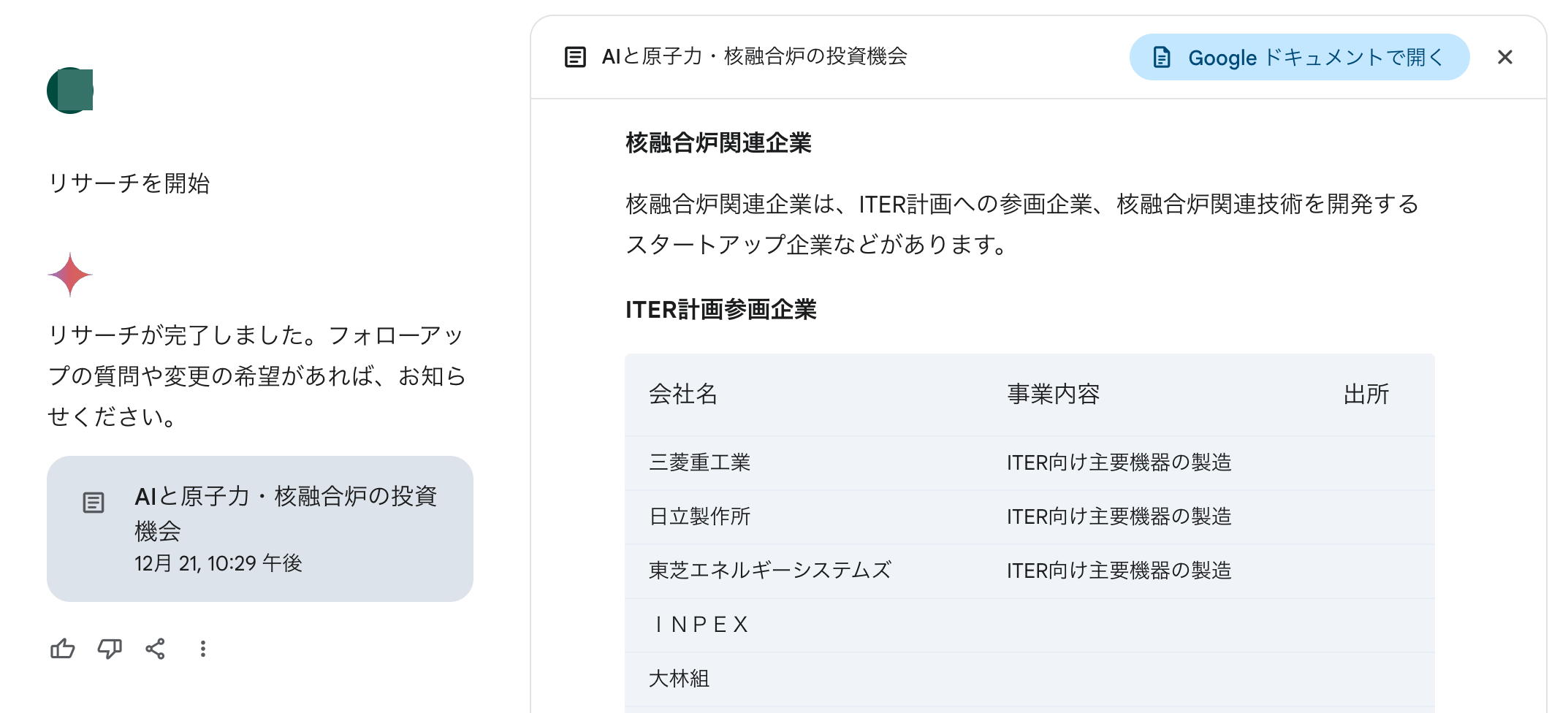Click the document icon in panel header

tap(575, 57)
